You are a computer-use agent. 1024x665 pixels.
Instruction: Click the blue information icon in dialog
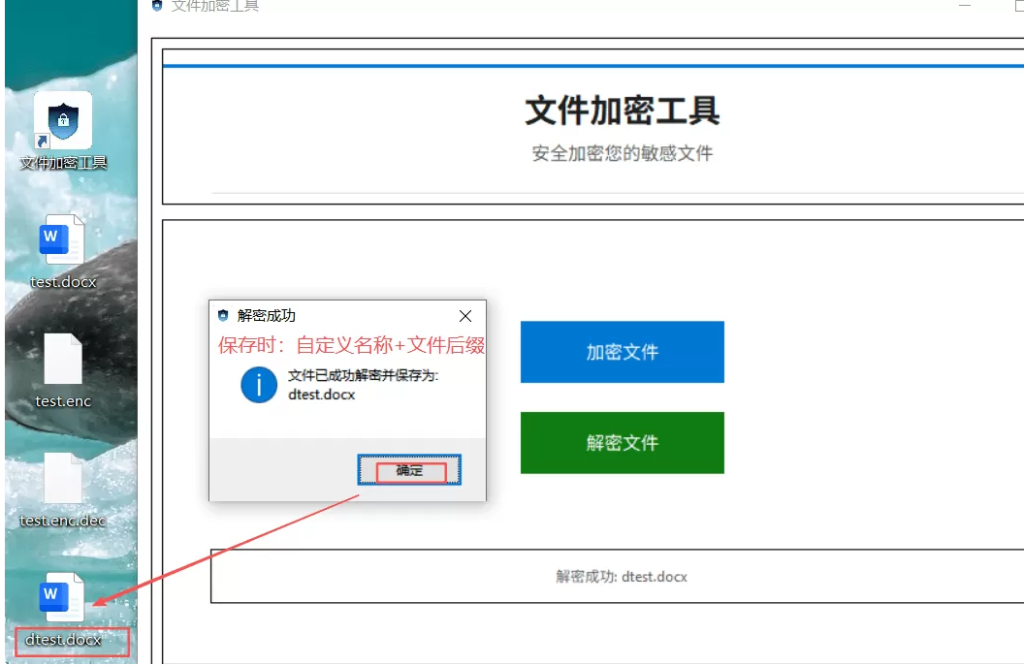coord(259,385)
